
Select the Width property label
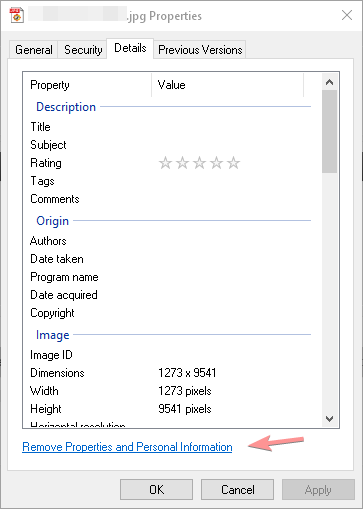pyautogui.click(x=44, y=391)
